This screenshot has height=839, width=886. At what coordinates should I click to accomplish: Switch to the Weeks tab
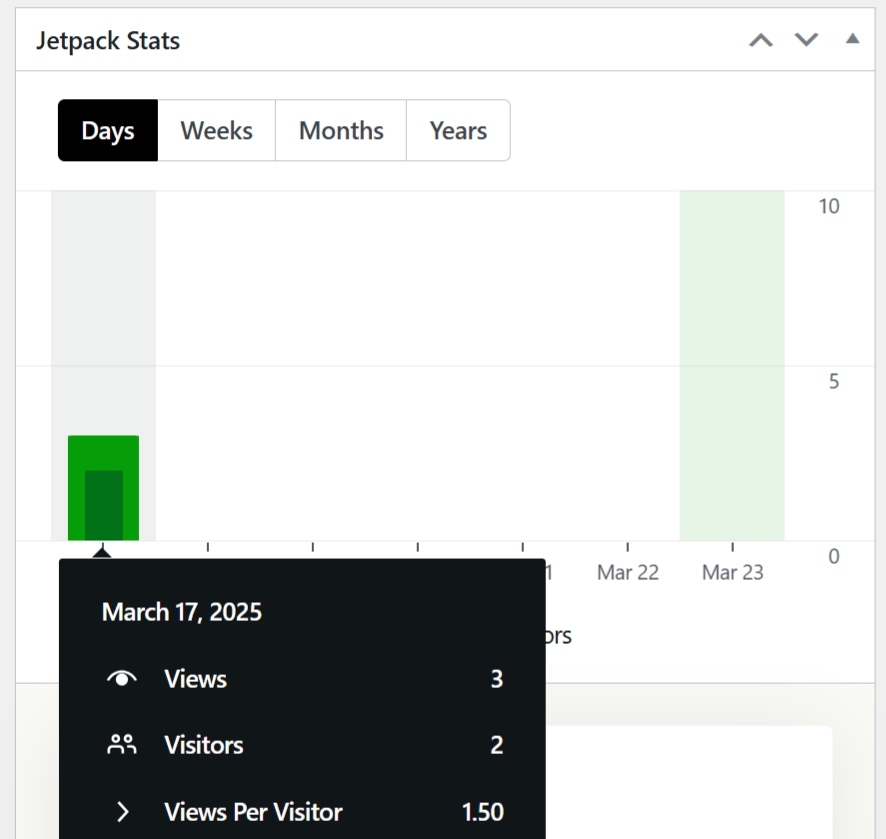coord(216,131)
